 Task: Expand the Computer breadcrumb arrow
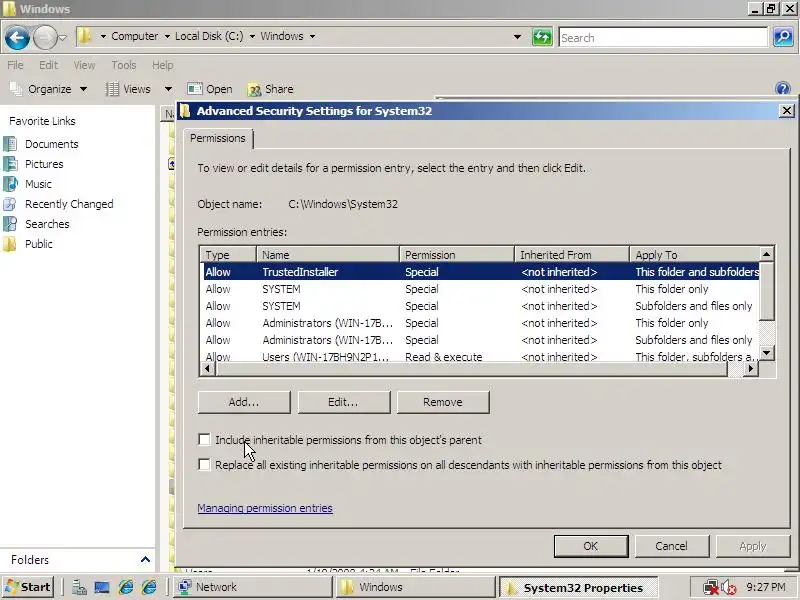[167, 36]
